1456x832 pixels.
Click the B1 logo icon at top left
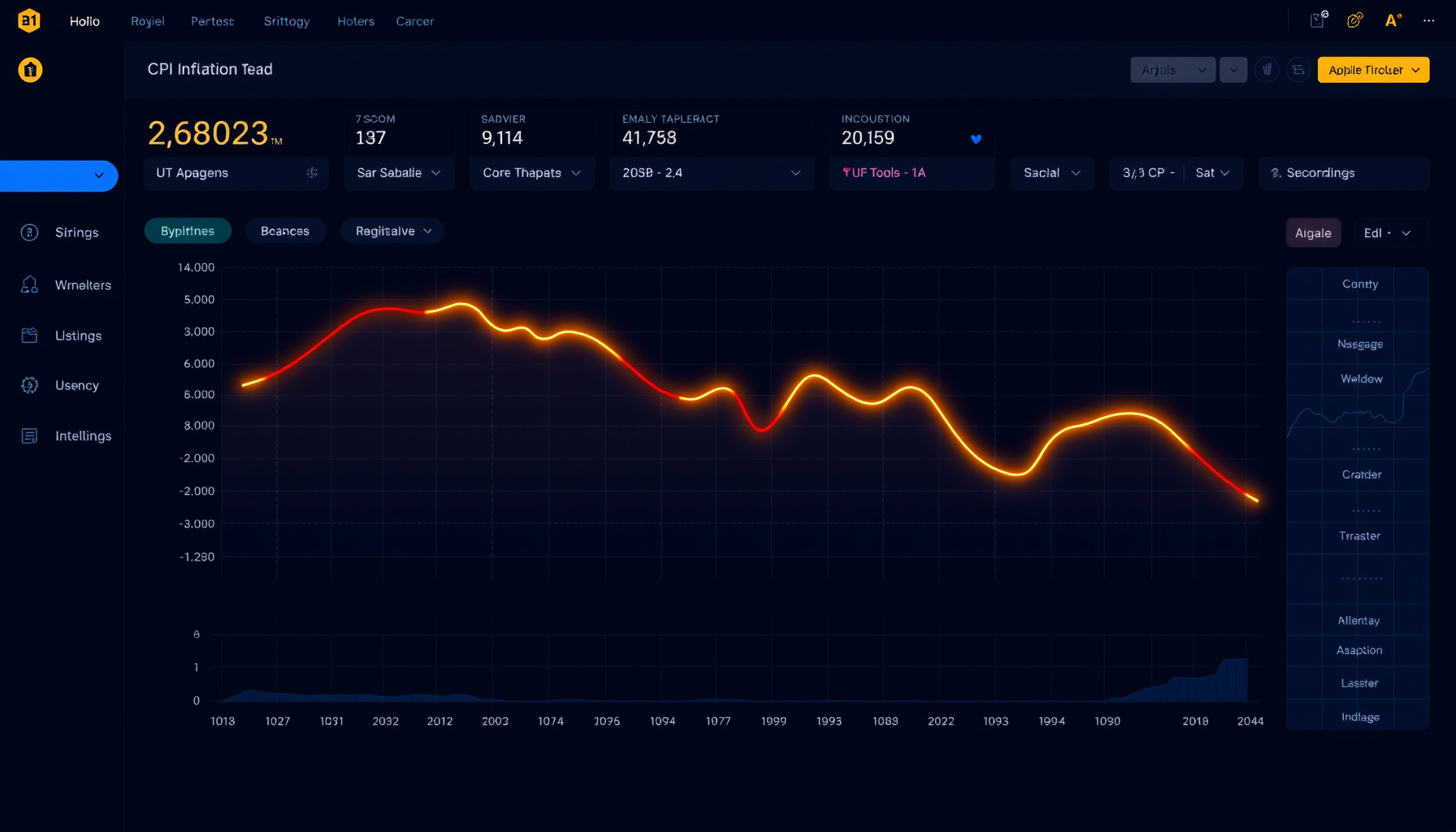click(29, 20)
